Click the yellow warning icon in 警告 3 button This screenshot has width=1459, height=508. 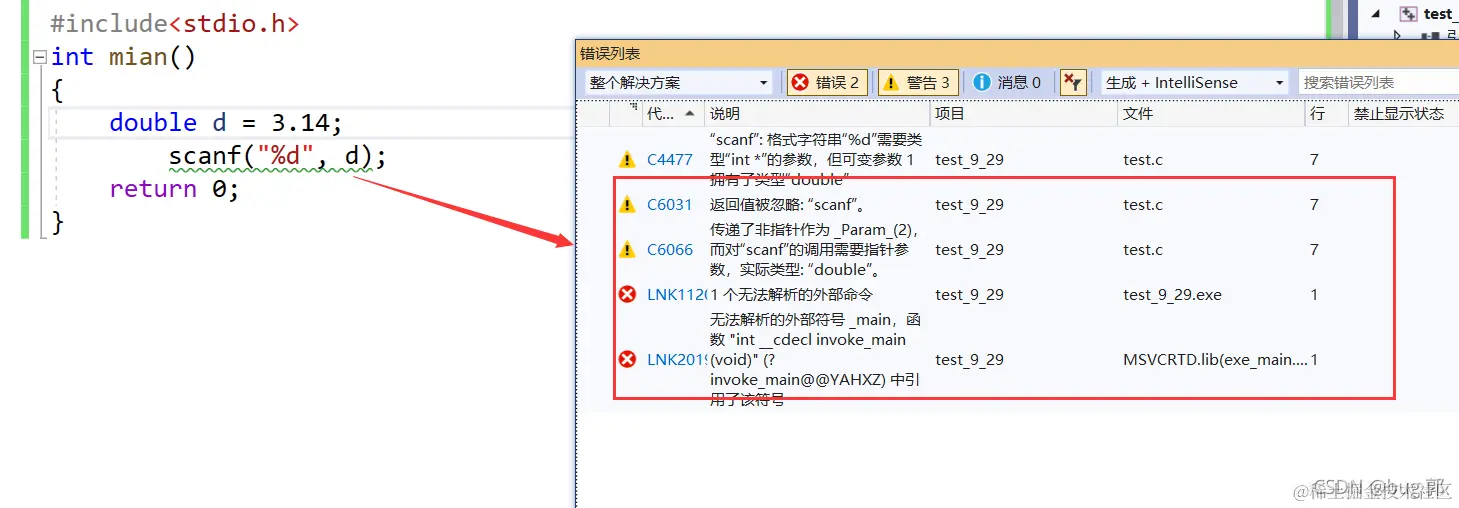pyautogui.click(x=892, y=83)
